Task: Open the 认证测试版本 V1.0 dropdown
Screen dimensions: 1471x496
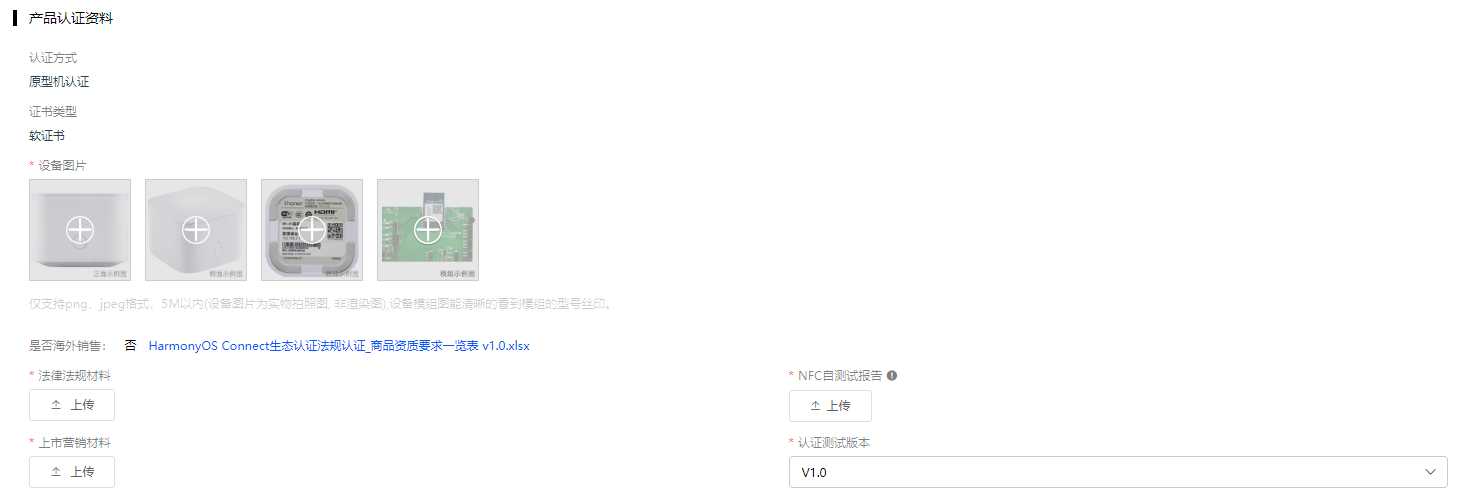Action: pos(1118,472)
